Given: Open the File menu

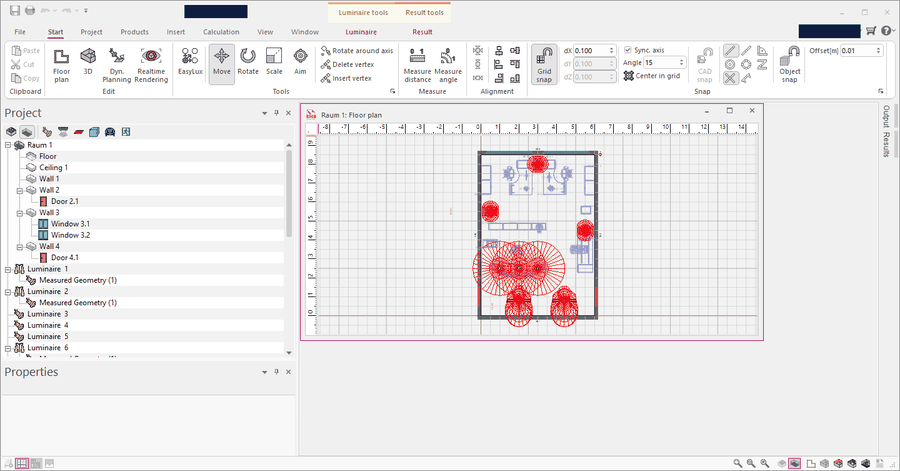Looking at the screenshot, I should [x=20, y=32].
